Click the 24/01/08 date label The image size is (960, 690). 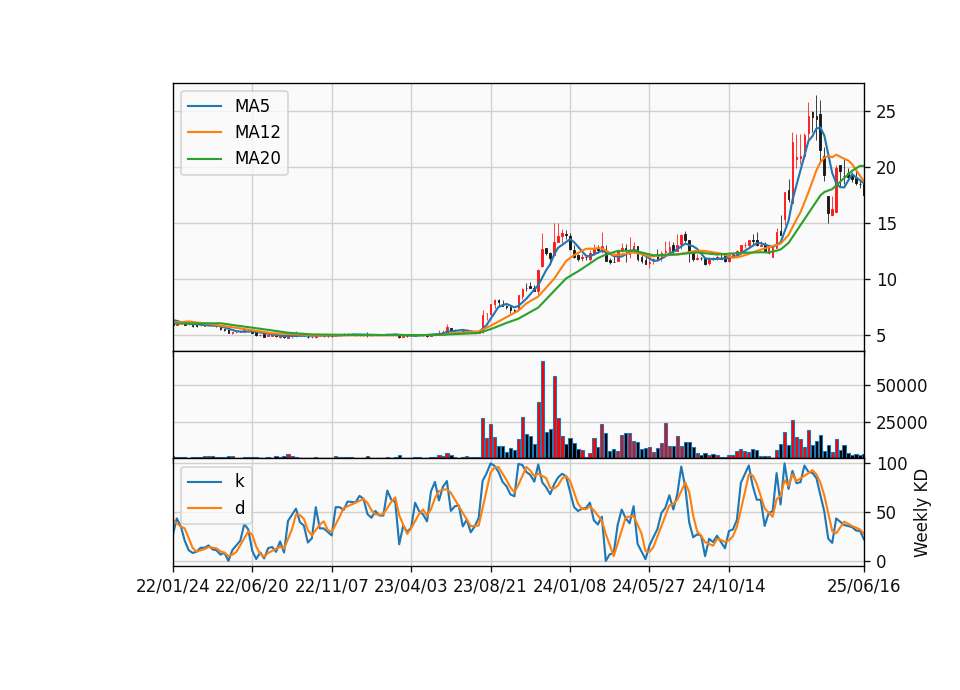(569, 586)
